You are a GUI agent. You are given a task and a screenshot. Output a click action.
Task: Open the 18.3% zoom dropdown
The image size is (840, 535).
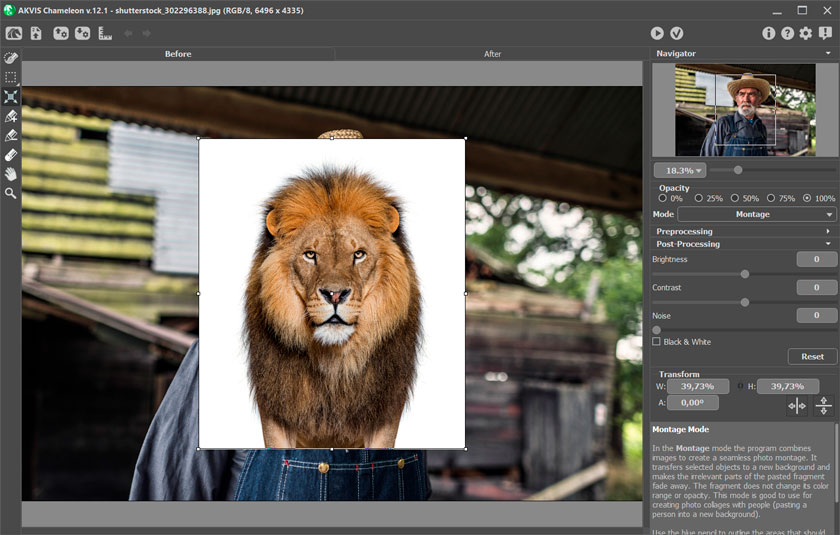pos(680,170)
